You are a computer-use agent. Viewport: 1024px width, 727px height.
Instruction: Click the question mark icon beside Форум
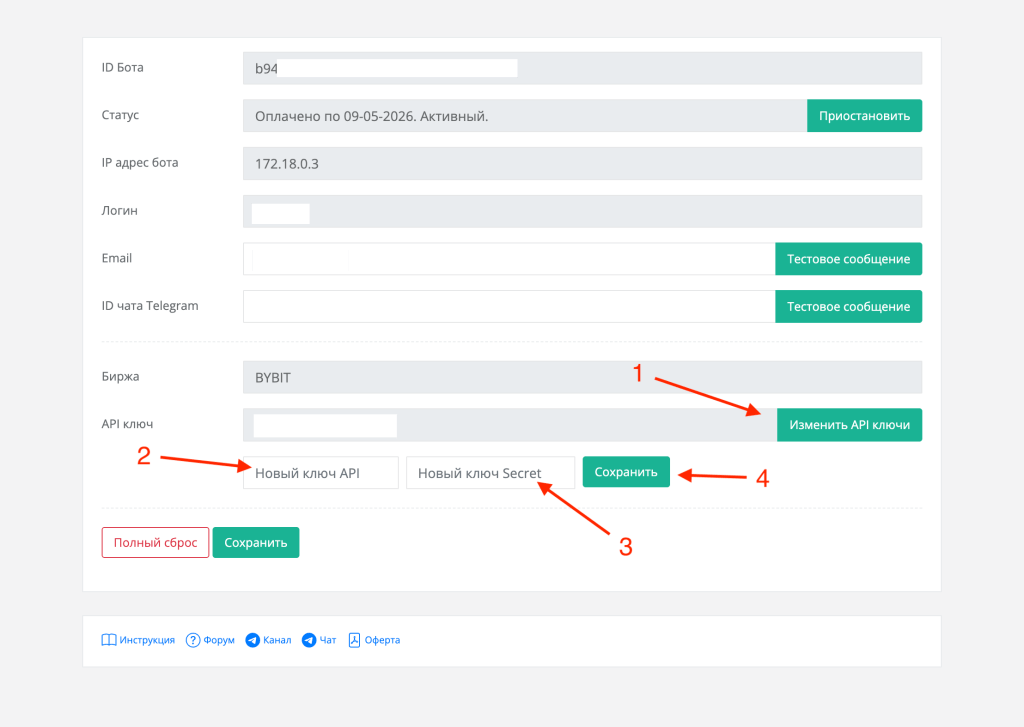[193, 640]
